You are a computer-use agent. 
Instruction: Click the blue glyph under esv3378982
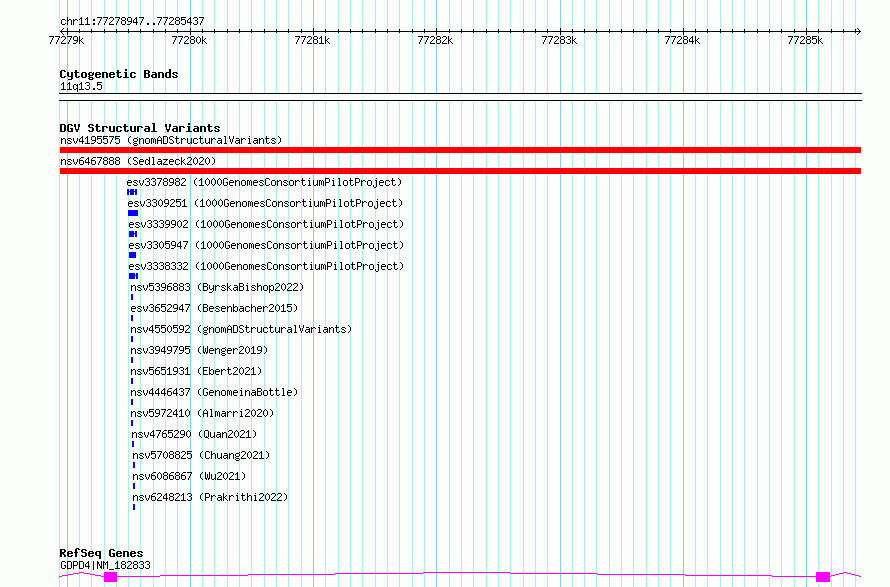[132, 192]
